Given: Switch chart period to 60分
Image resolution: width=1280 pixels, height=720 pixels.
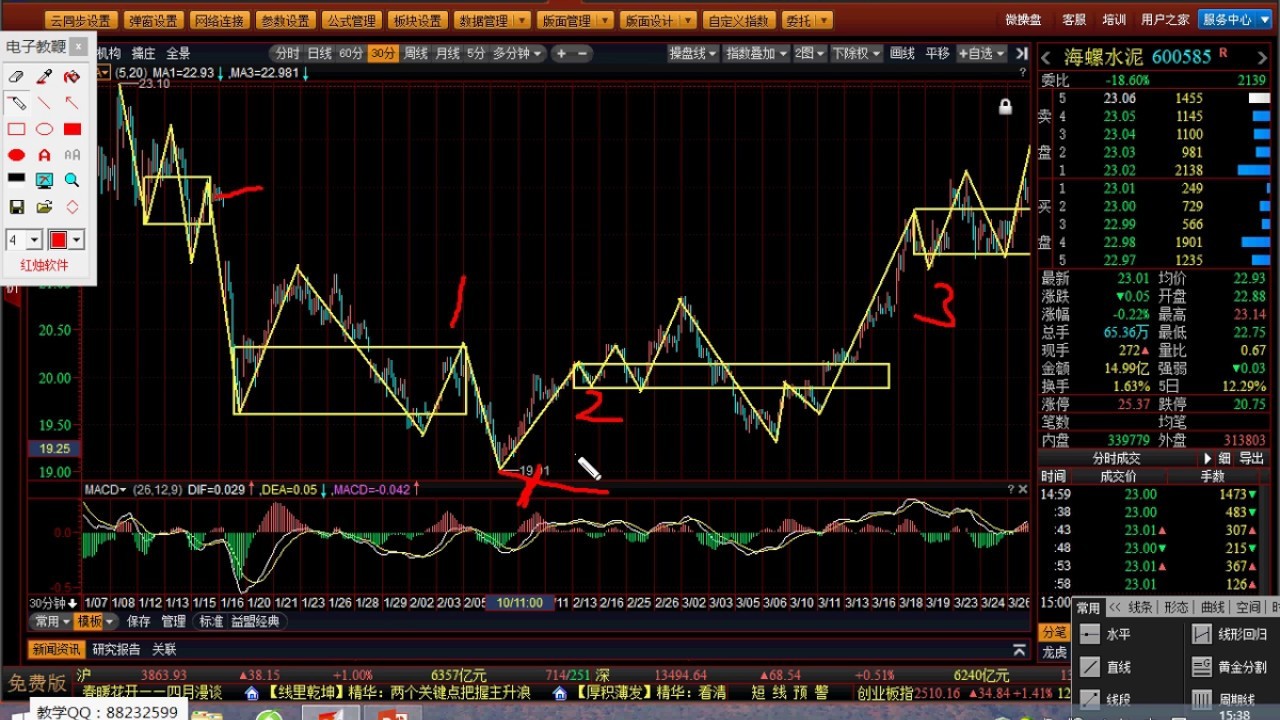Looking at the screenshot, I should 351,54.
